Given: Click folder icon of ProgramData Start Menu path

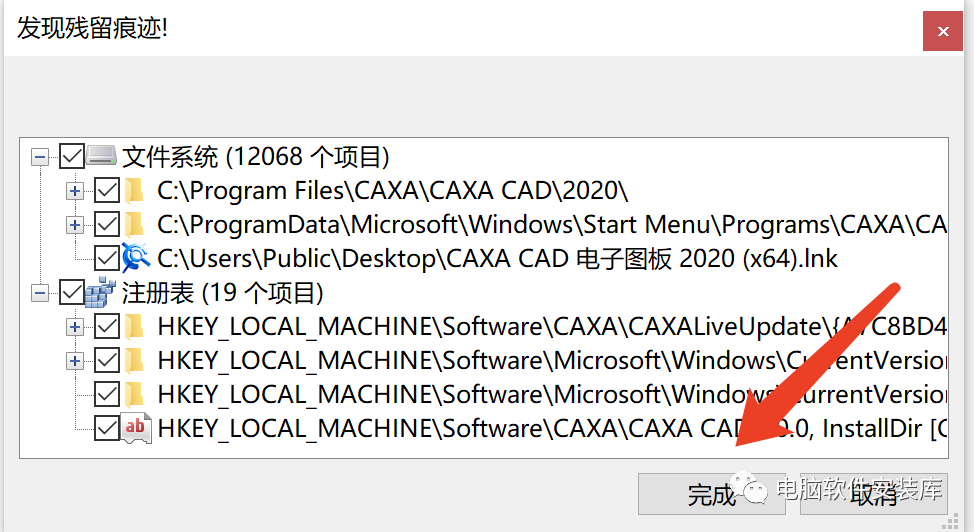Looking at the screenshot, I should [134, 224].
